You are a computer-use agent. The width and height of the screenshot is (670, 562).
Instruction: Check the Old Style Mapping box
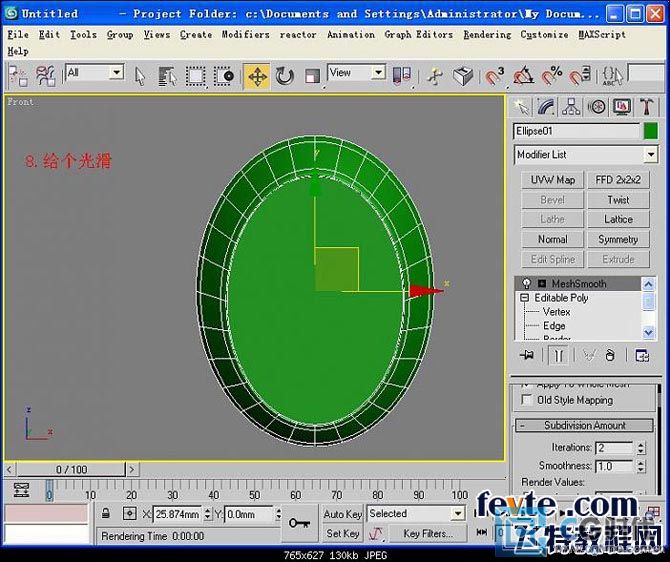pos(527,400)
